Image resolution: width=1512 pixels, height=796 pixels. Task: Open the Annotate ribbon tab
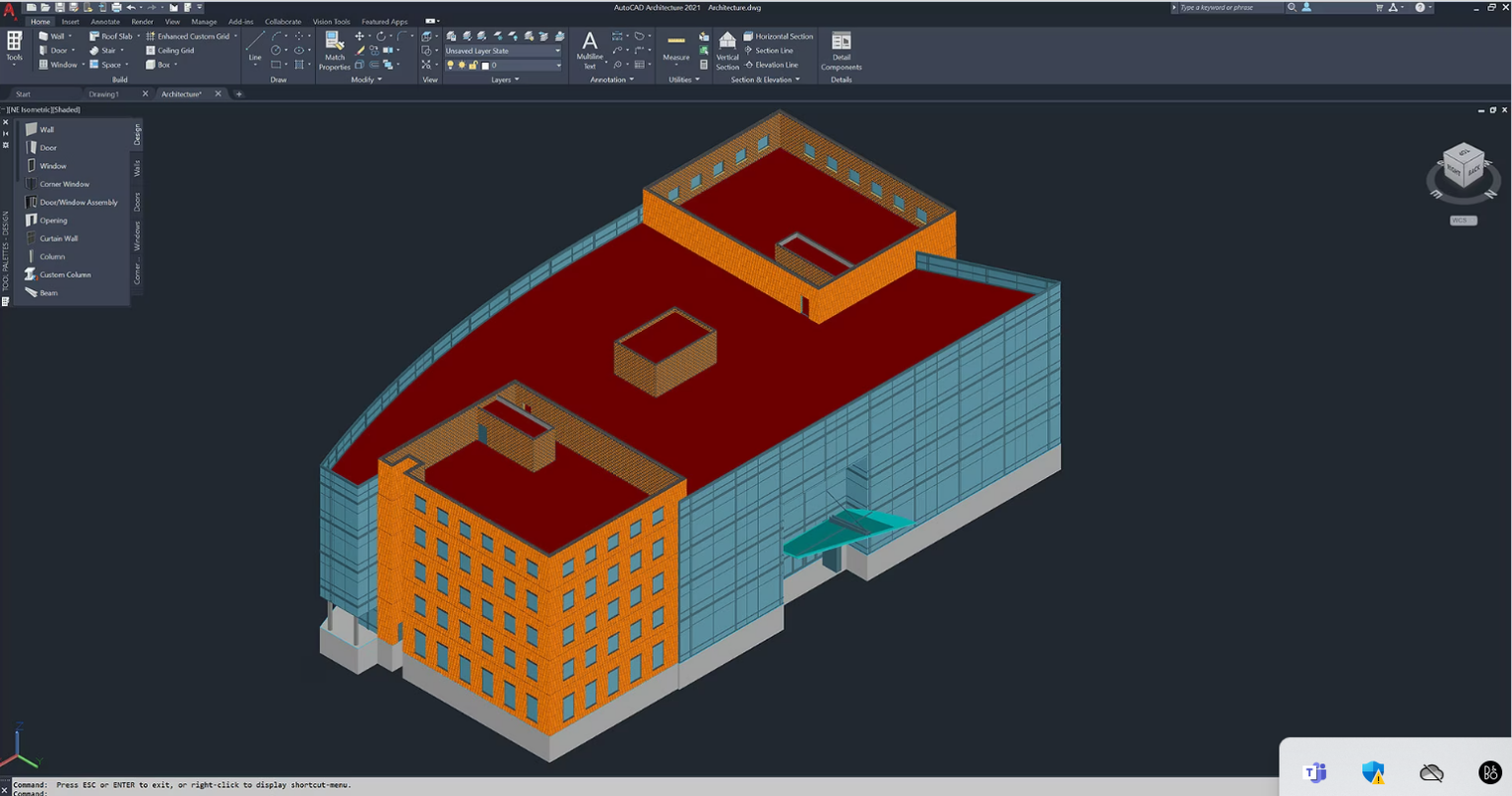click(x=104, y=22)
